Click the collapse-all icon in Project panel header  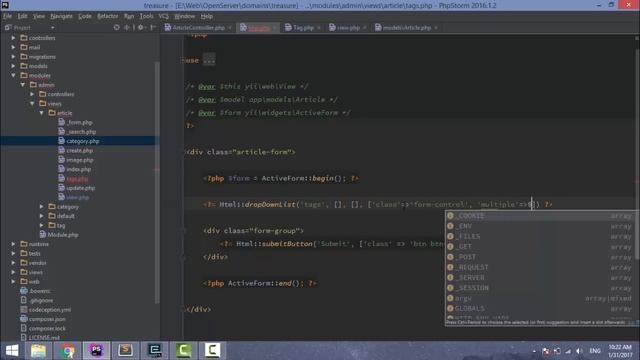pos(127,27)
